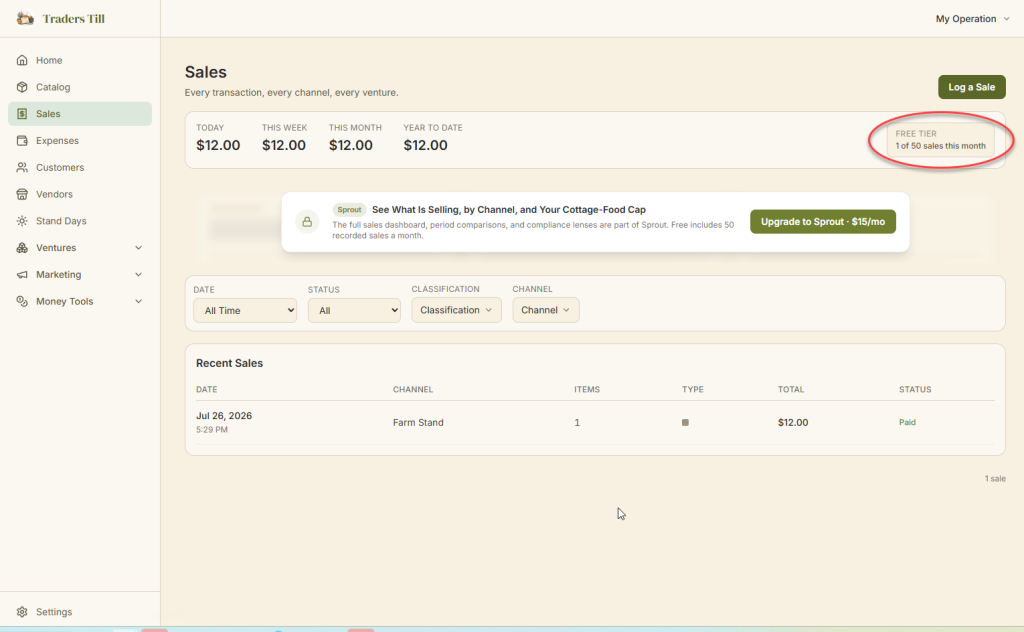Click the 5:29 PM sale time
Image resolution: width=1024 pixels, height=632 pixels.
[212, 430]
